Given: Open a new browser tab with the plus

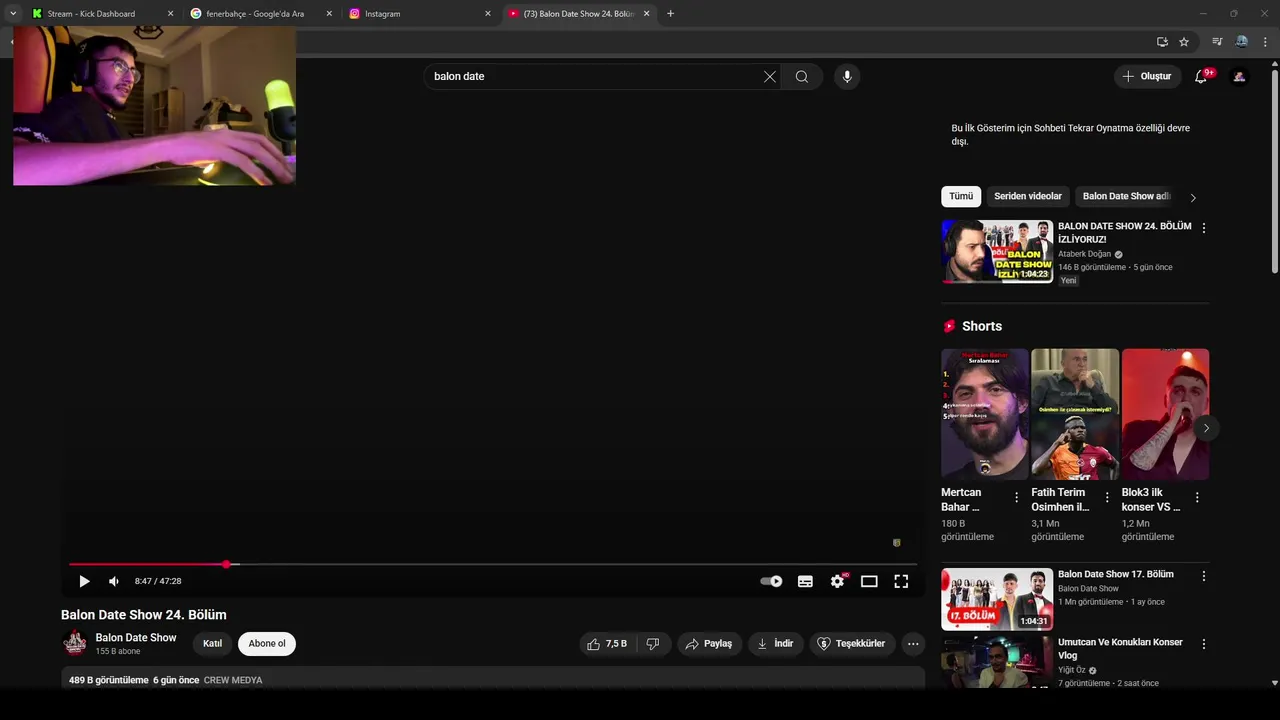Looking at the screenshot, I should 670,14.
